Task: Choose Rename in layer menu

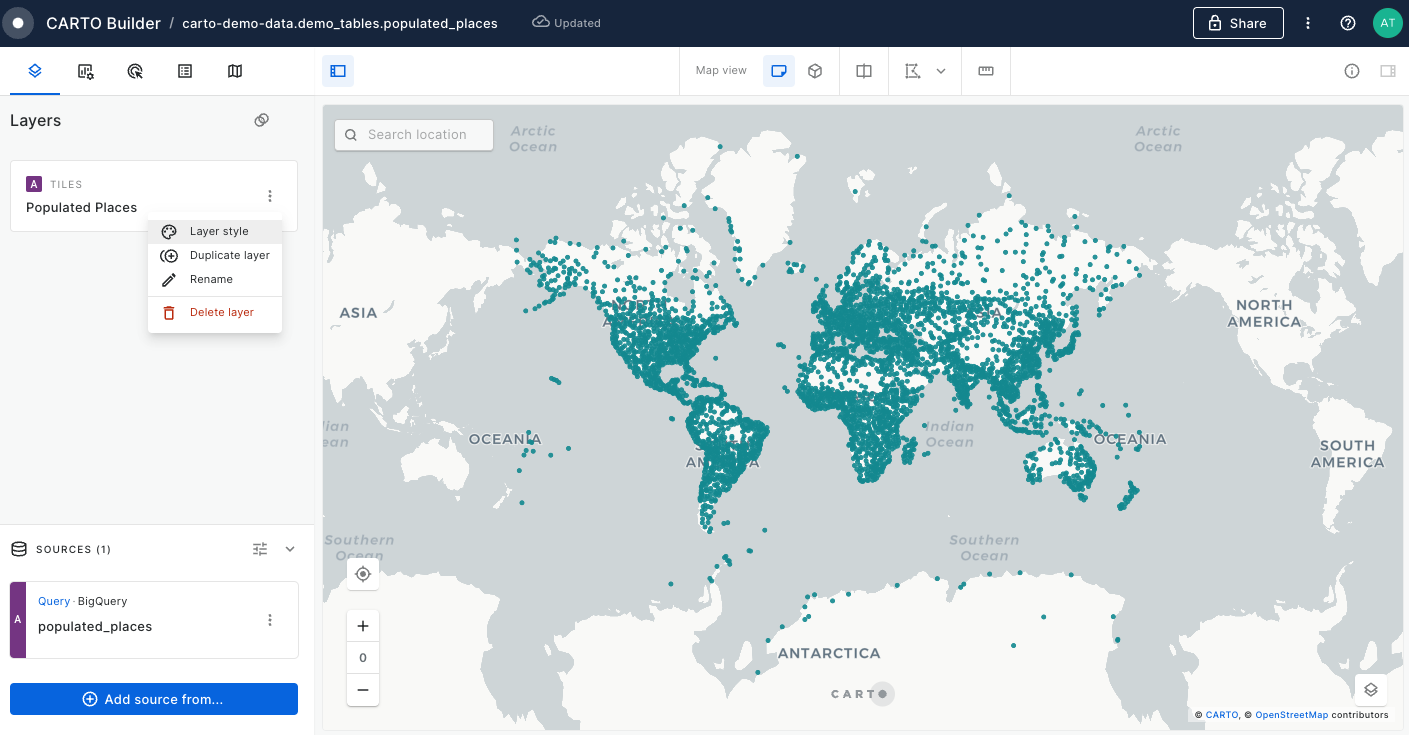Action: click(215, 279)
